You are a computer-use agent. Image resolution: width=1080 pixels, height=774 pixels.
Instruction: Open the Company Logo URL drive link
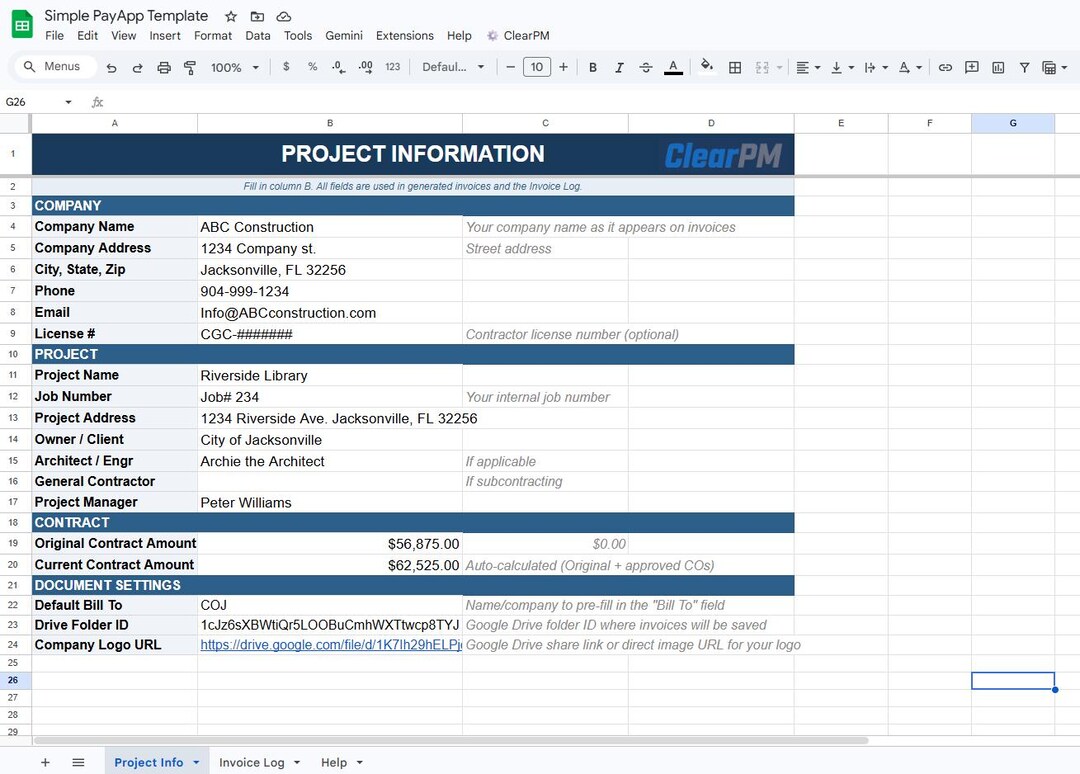[331, 645]
